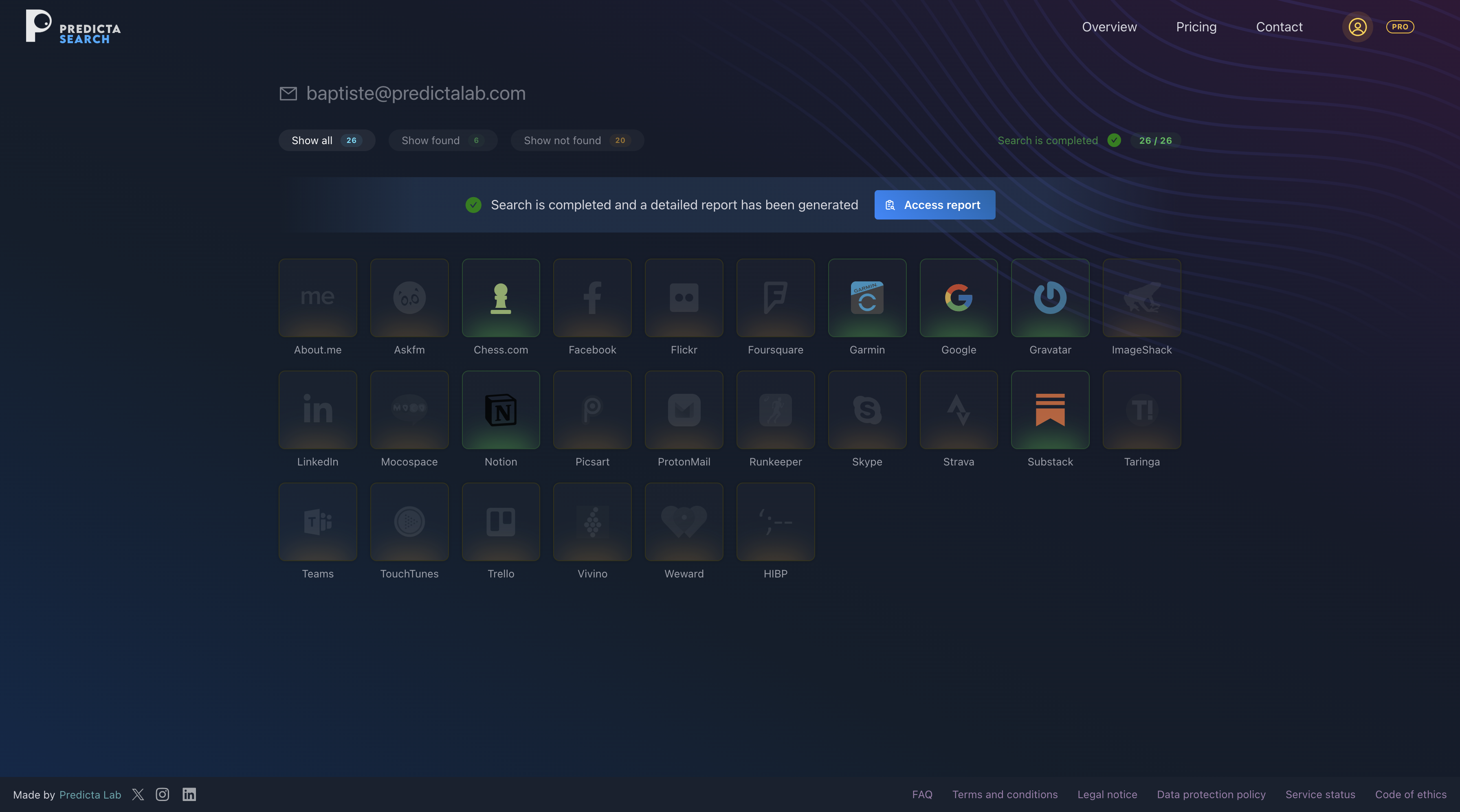Visit the footer LinkedIn page
The image size is (1460, 812).
pyautogui.click(x=189, y=794)
